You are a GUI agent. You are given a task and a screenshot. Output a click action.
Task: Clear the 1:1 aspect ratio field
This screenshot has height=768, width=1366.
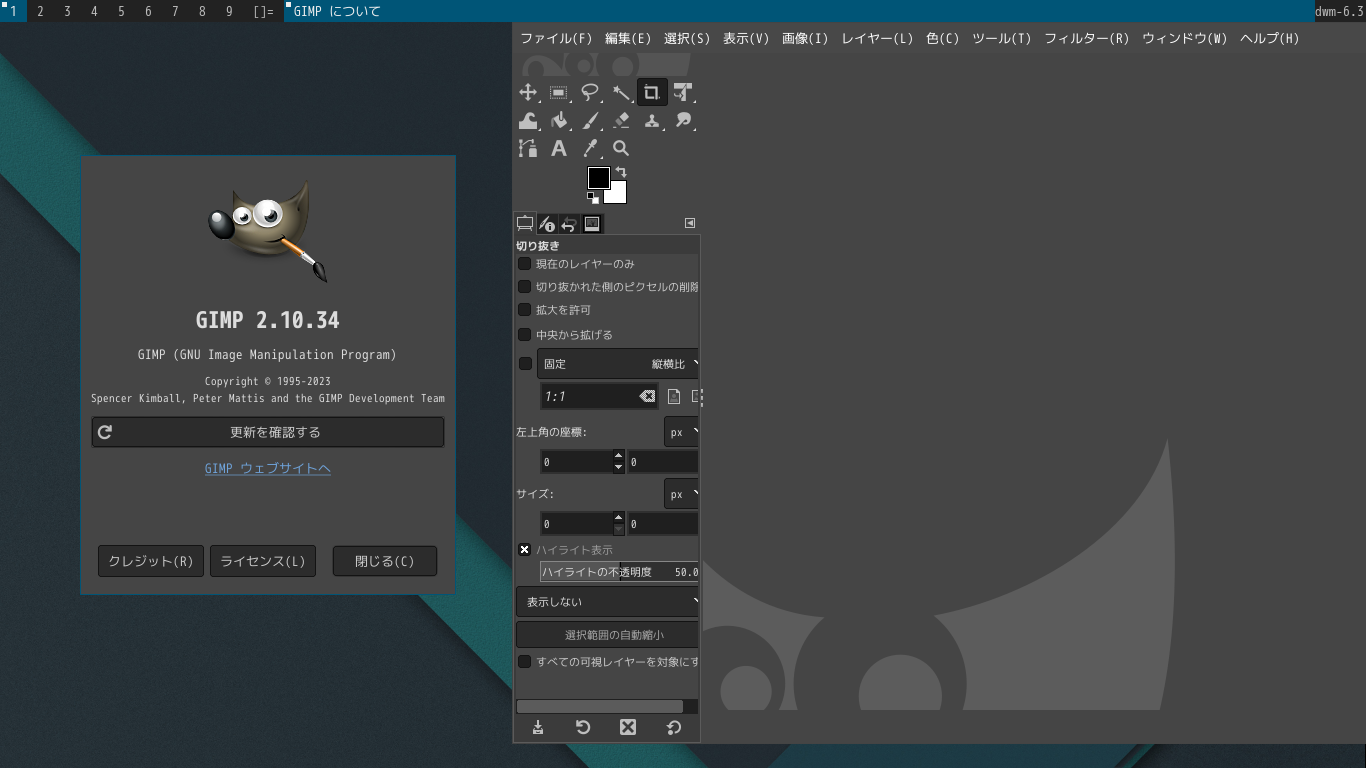pos(647,396)
